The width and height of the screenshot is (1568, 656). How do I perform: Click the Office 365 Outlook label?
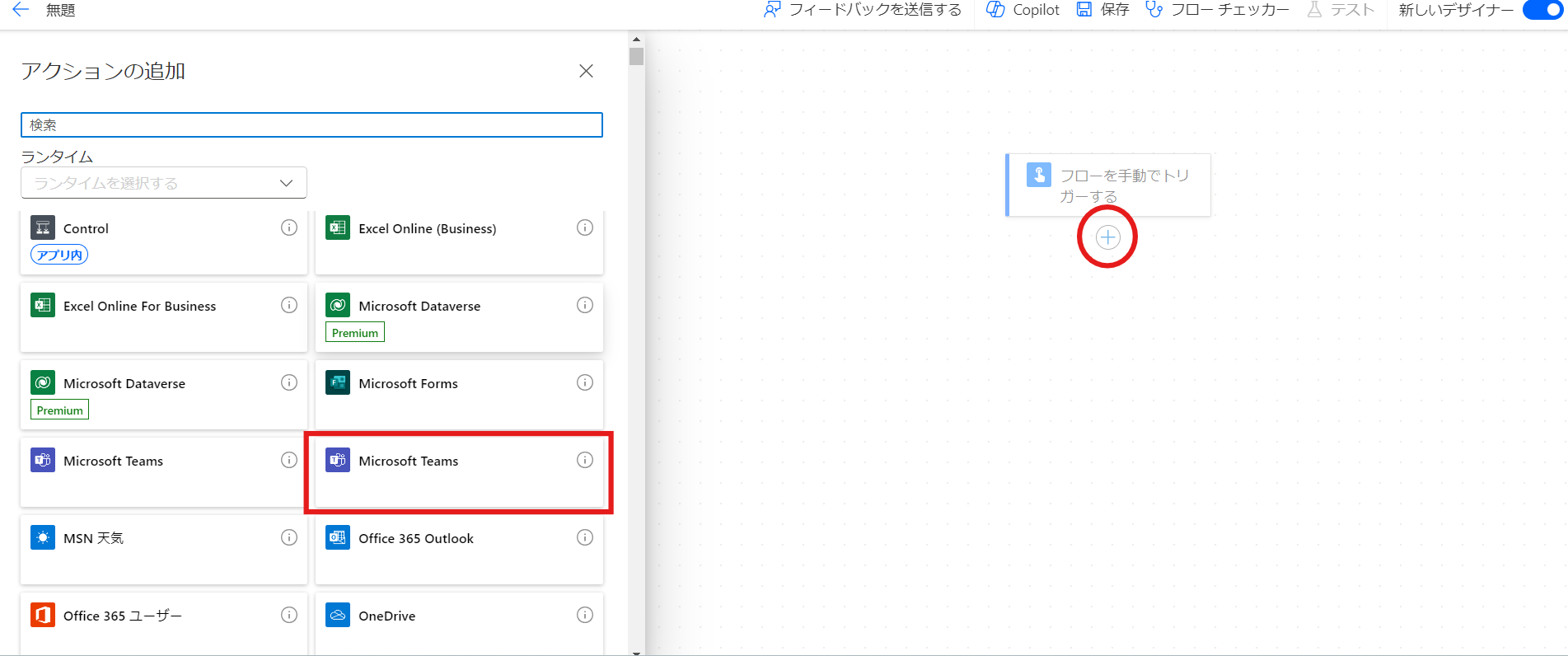pos(416,538)
